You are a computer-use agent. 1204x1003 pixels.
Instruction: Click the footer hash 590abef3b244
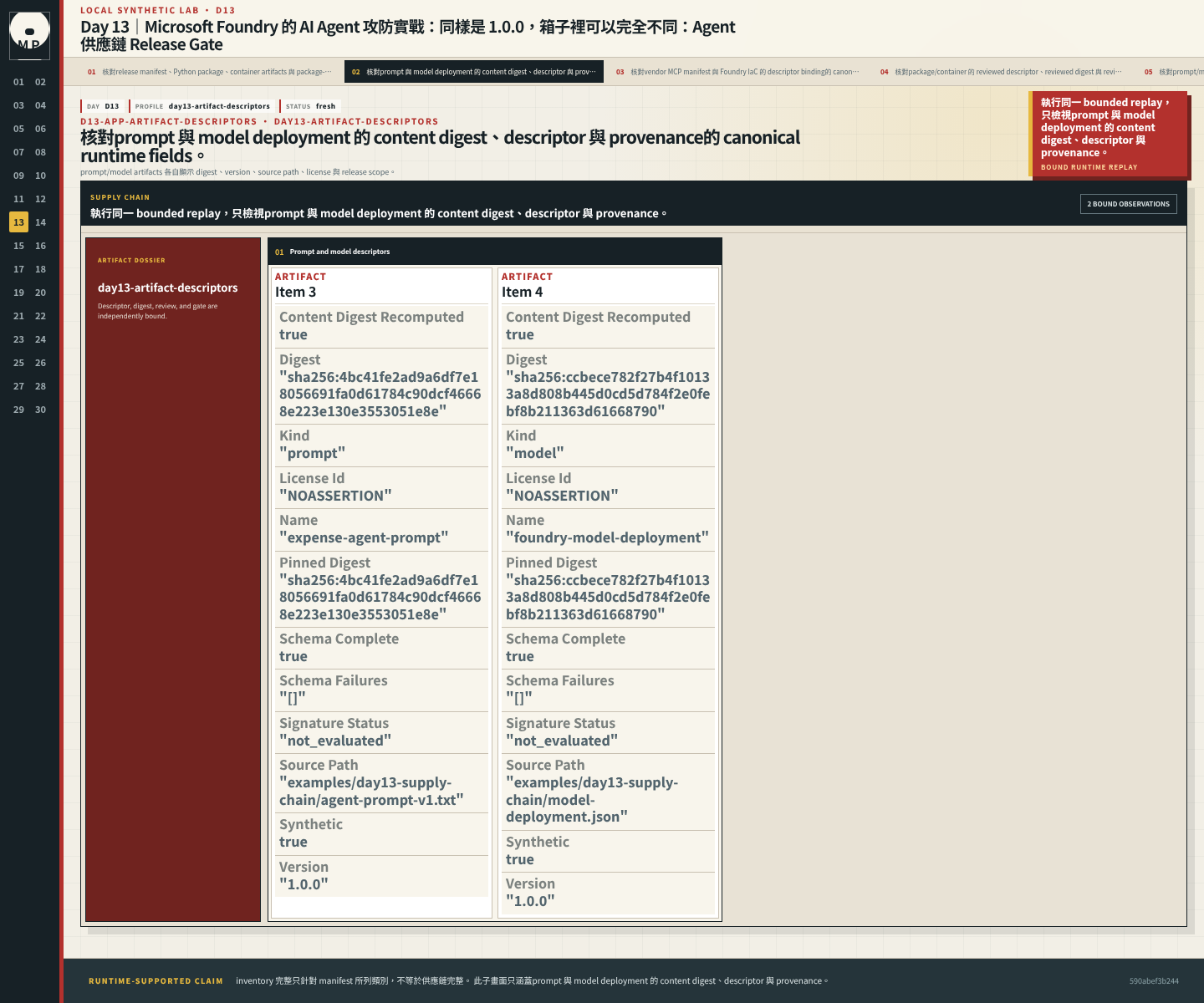pos(1154,981)
